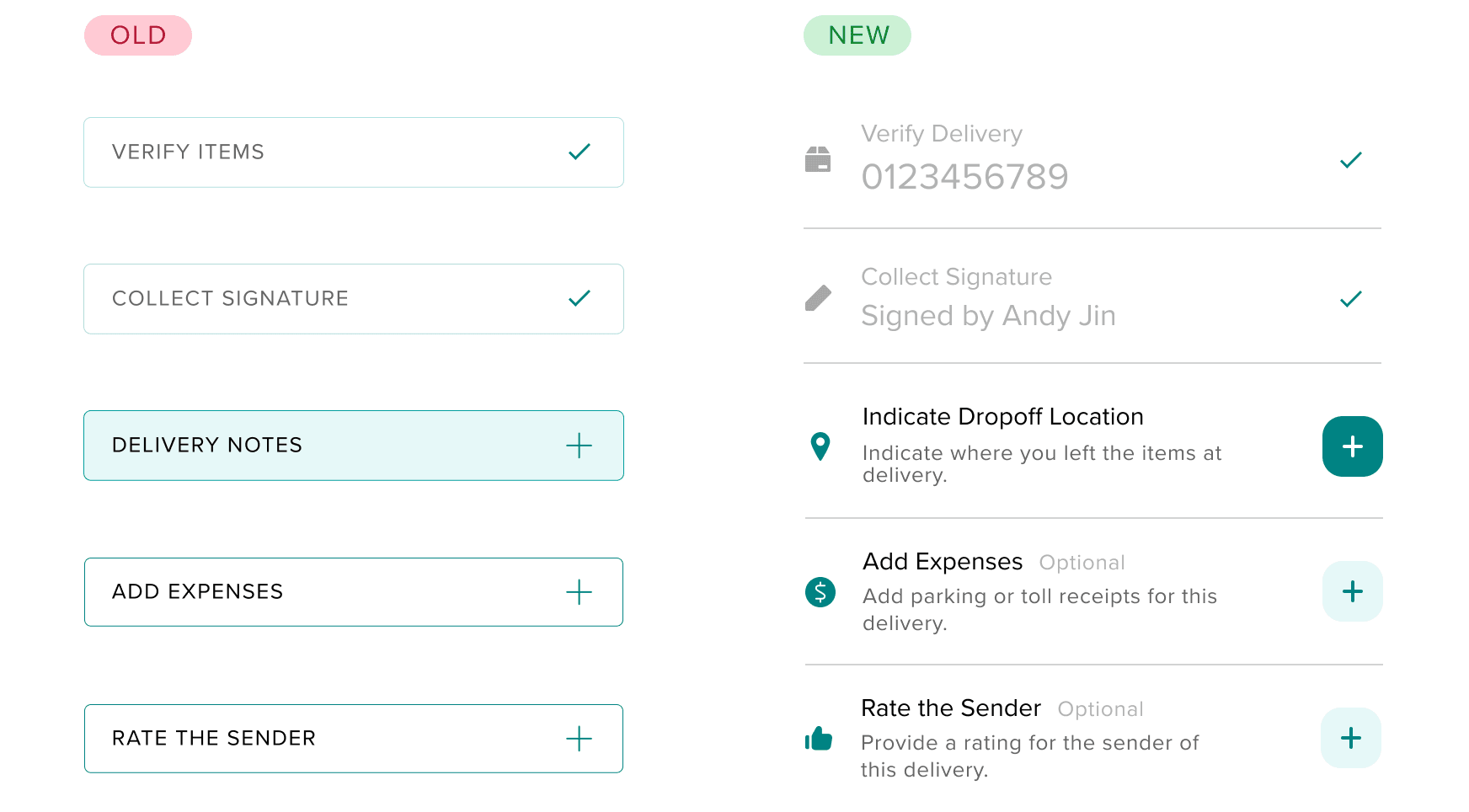
Task: Click the checkmark next to Signed by Andy Jin
Action: 1350,299
